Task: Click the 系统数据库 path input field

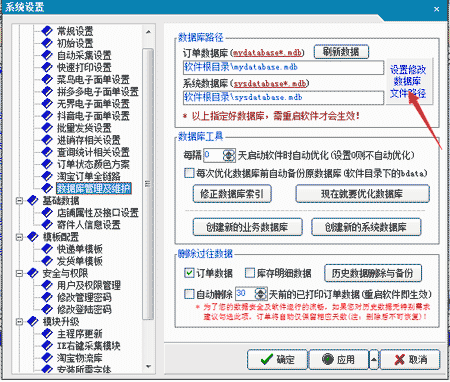Action: point(283,98)
